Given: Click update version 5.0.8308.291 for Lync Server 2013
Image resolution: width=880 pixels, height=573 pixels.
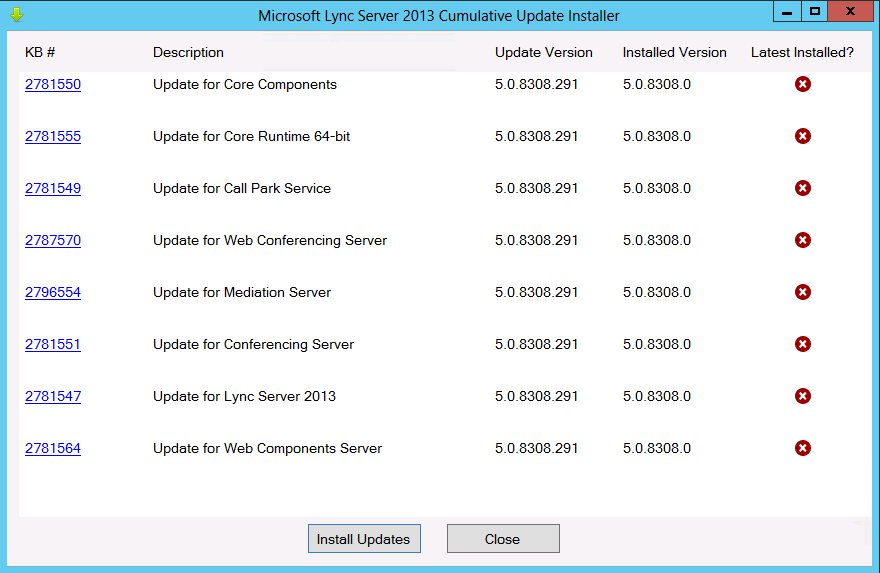Looking at the screenshot, I should click(536, 396).
